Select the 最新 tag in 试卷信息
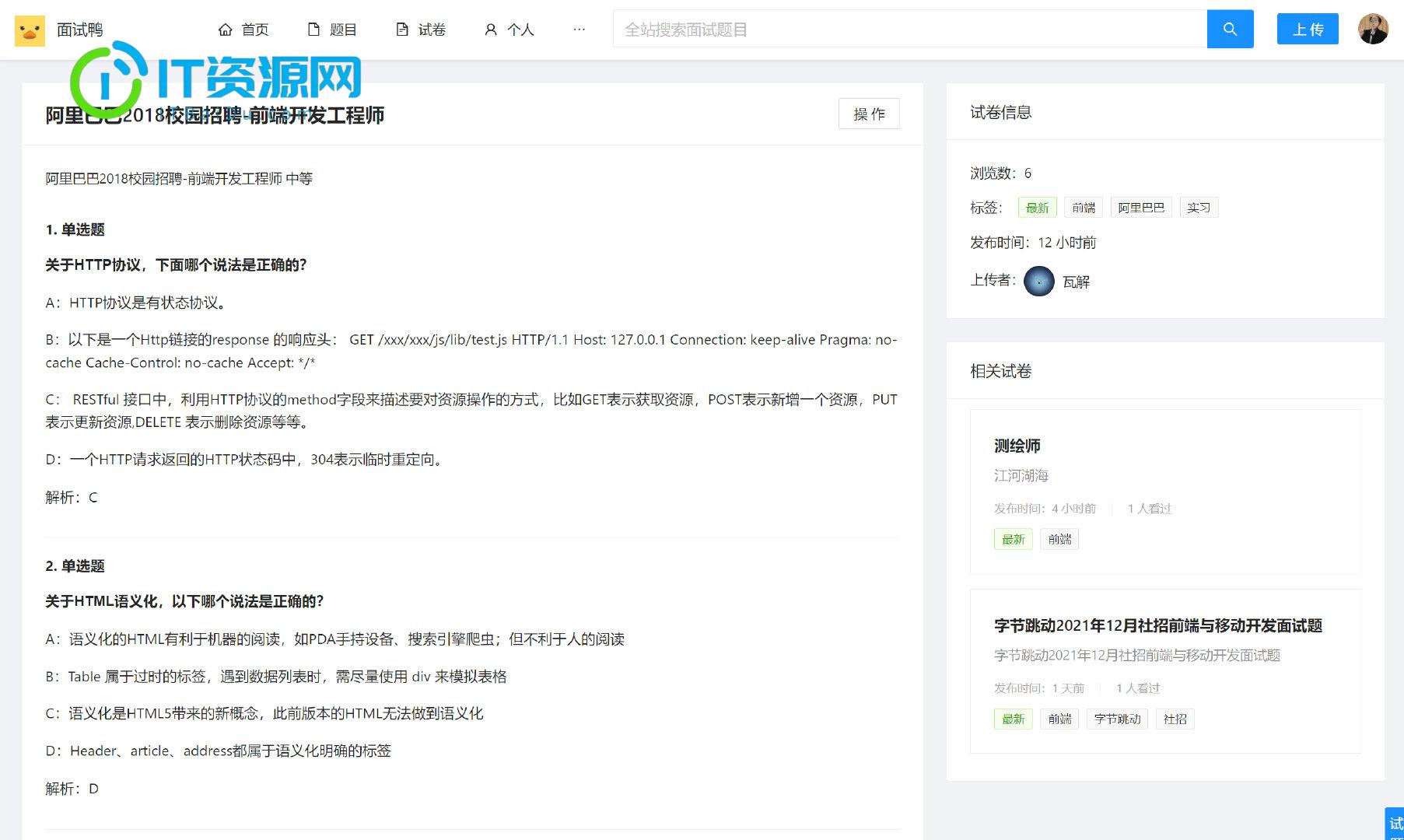Screen dimensions: 1404x840 (x=1037, y=208)
